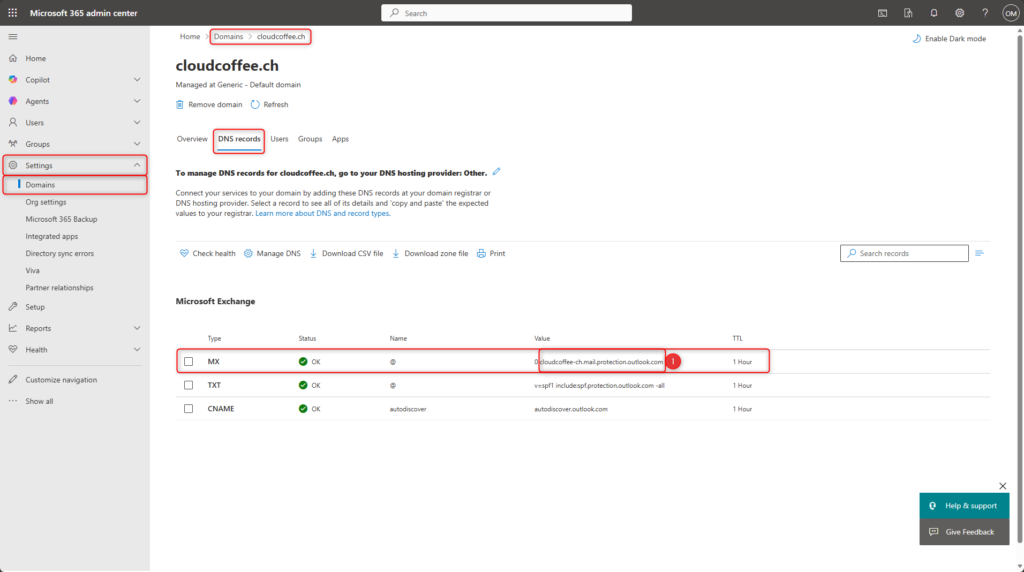Sort by the Type column header

coord(214,338)
